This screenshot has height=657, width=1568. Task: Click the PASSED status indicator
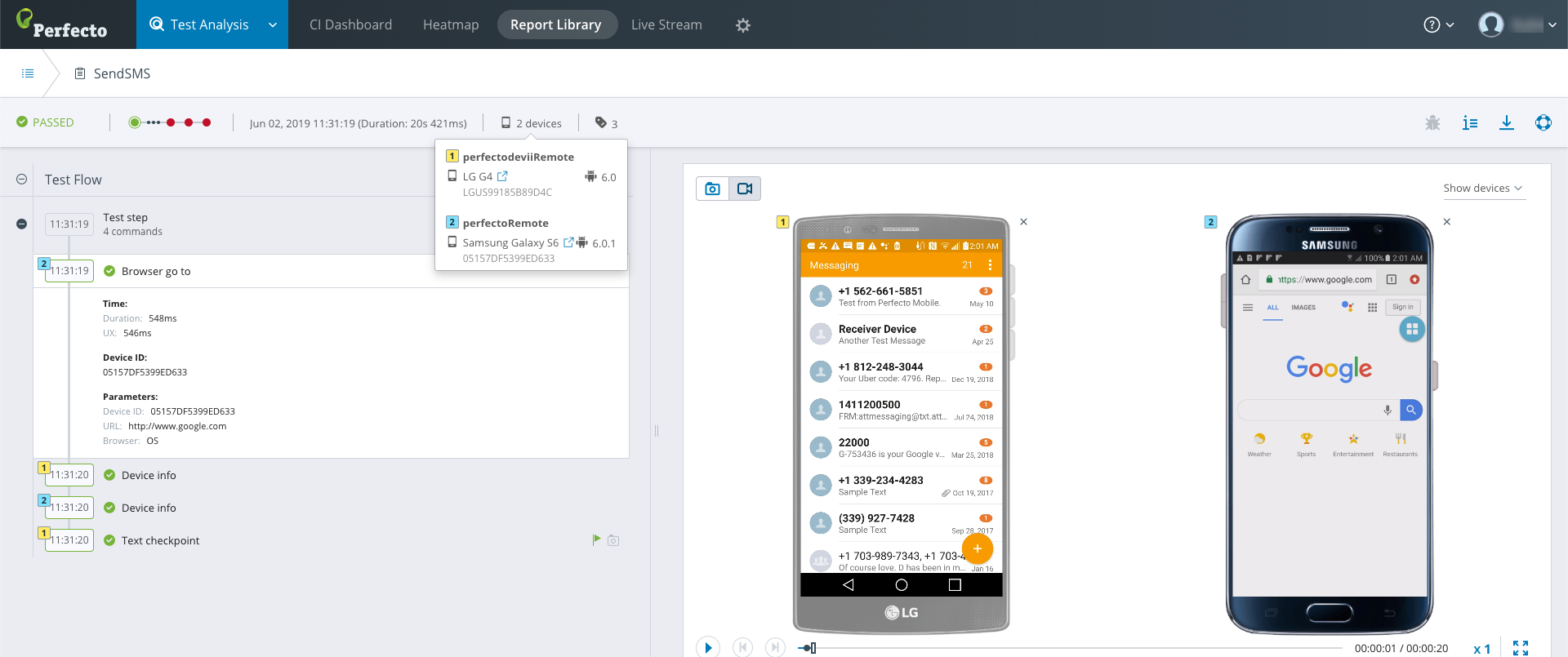[45, 122]
